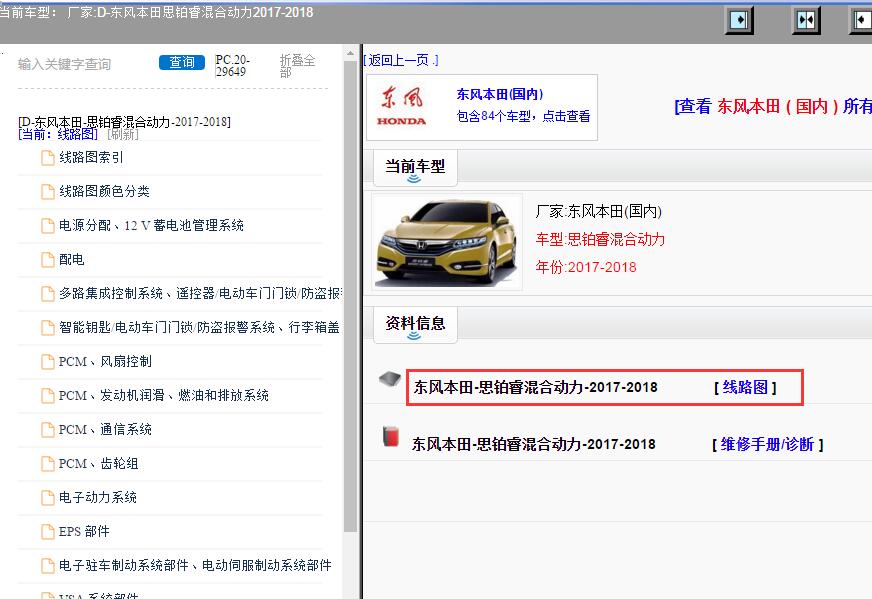Open 线路图索引 in the tree
872x599 pixels.
(x=91, y=158)
